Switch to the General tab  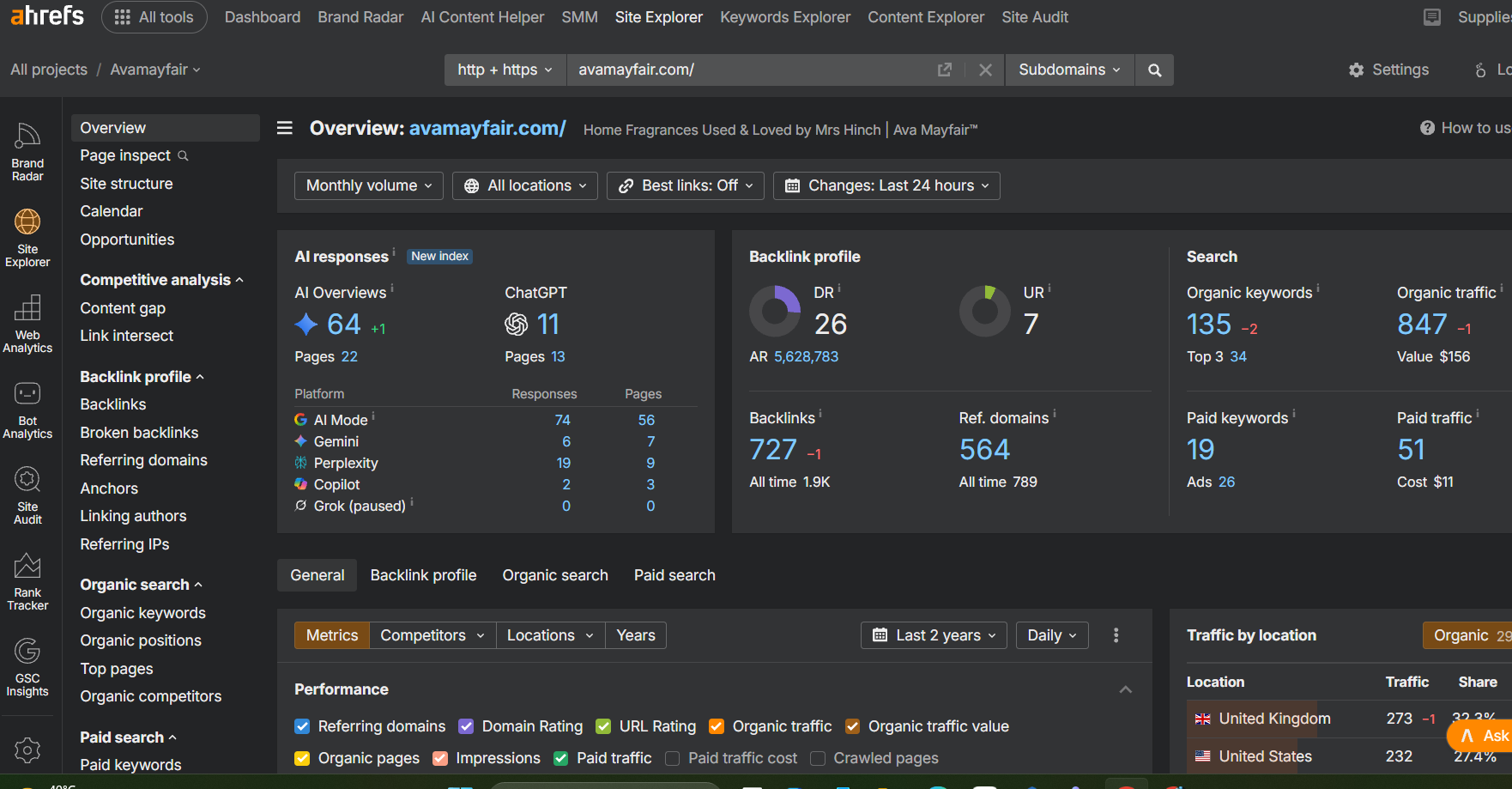point(318,575)
